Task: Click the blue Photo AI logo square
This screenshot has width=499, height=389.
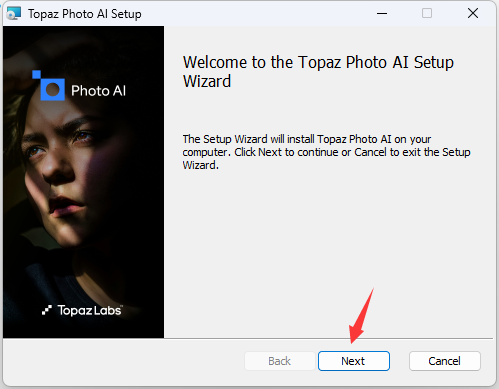Action: tap(52, 90)
